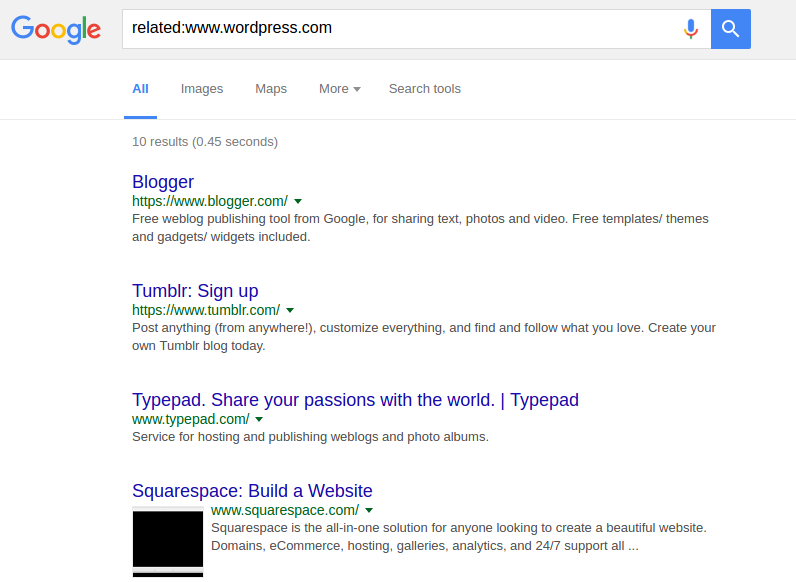
Task: Expand arrow next to squarespace.com URL
Action: click(369, 510)
